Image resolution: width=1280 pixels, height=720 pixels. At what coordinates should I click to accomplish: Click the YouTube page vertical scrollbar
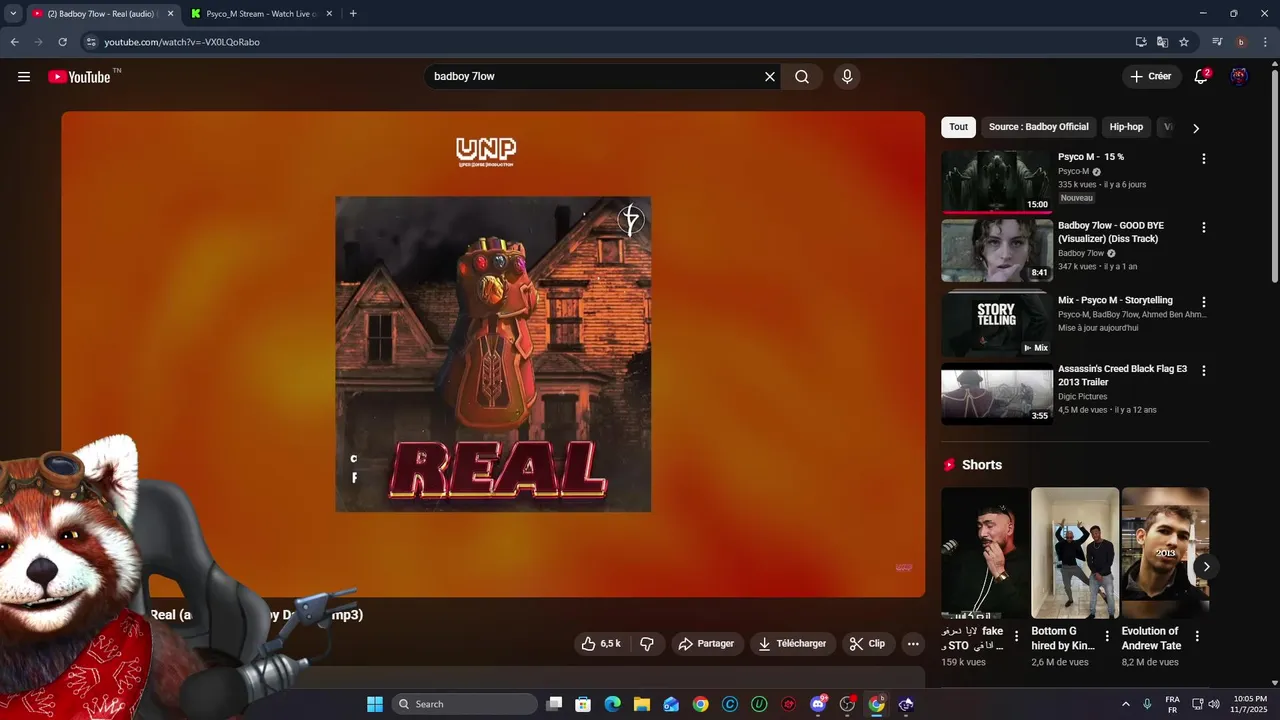1274,175
